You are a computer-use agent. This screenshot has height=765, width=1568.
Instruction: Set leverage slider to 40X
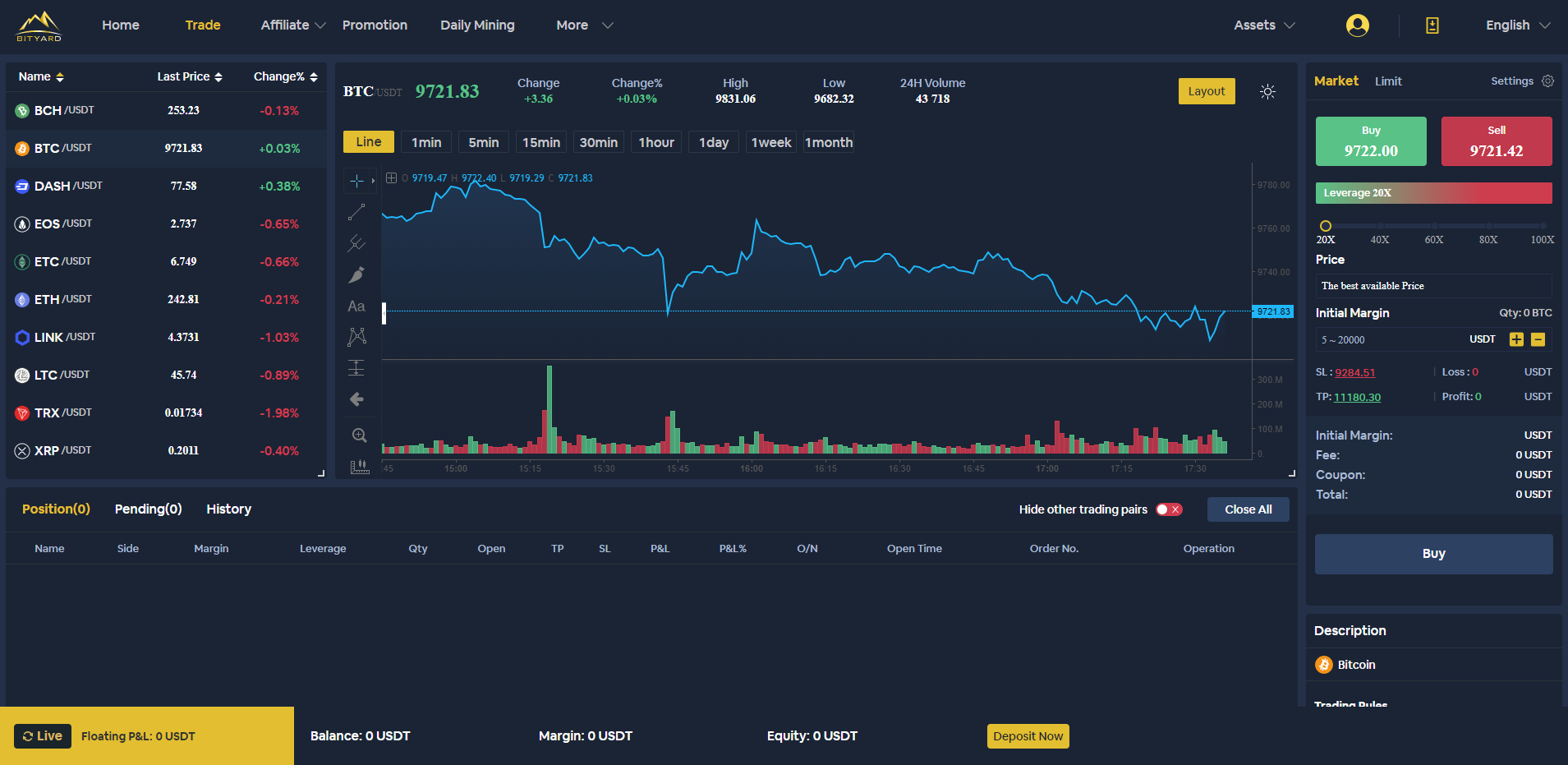pos(1380,226)
